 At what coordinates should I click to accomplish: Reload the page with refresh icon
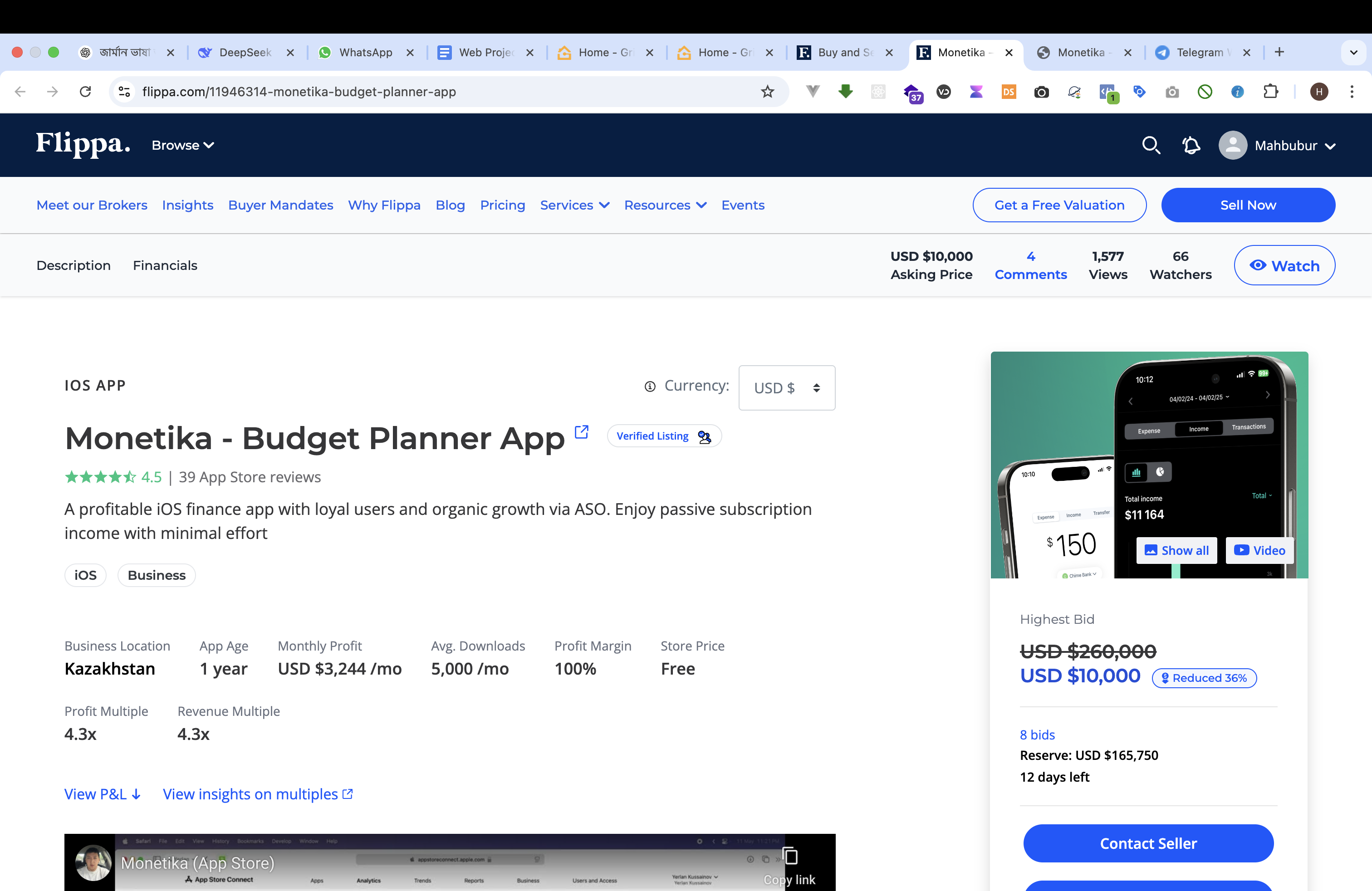[85, 92]
